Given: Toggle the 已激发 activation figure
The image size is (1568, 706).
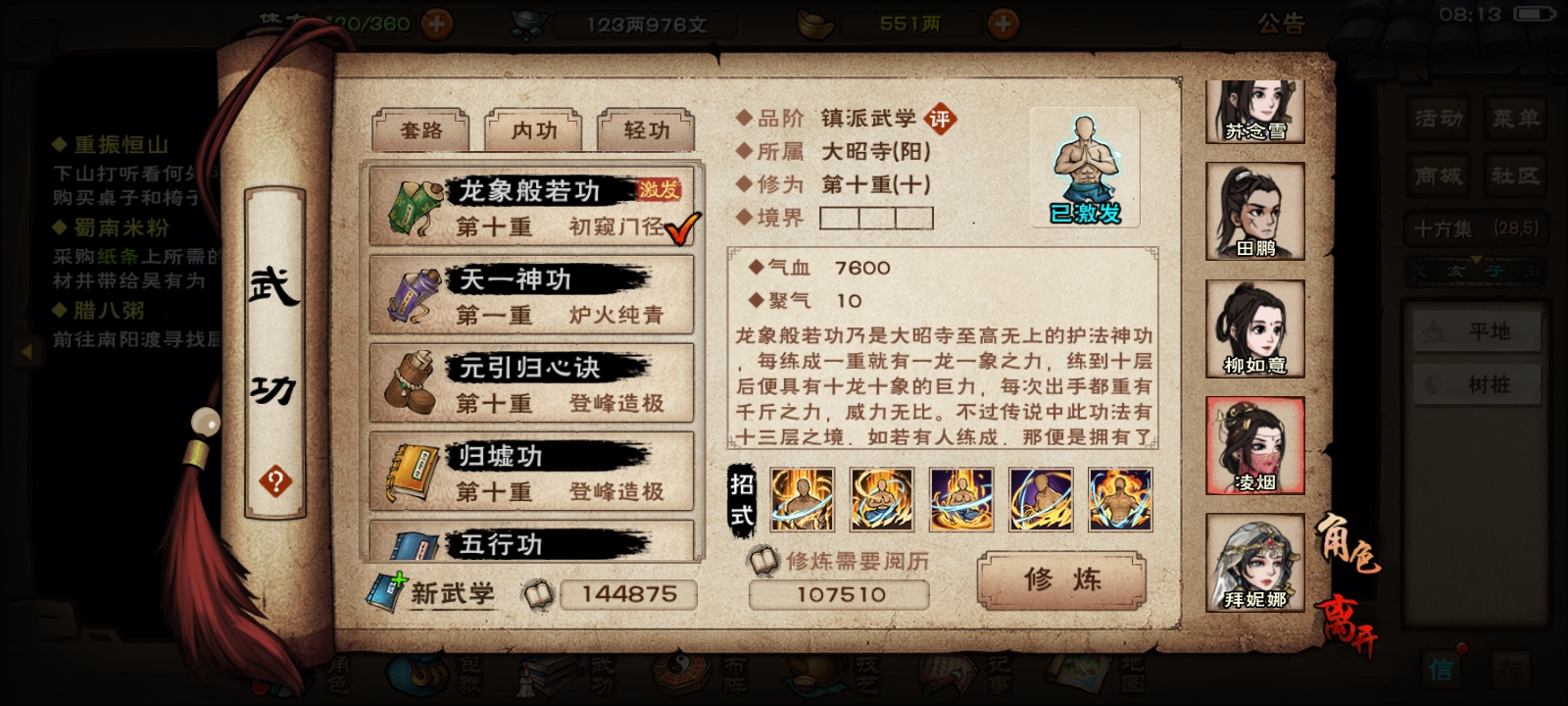Looking at the screenshot, I should [x=1085, y=168].
